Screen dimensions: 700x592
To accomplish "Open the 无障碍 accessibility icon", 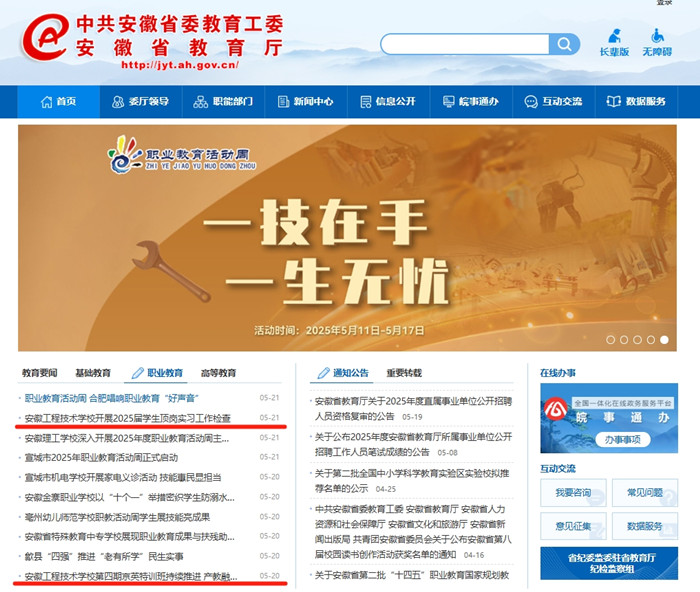I will [656, 42].
